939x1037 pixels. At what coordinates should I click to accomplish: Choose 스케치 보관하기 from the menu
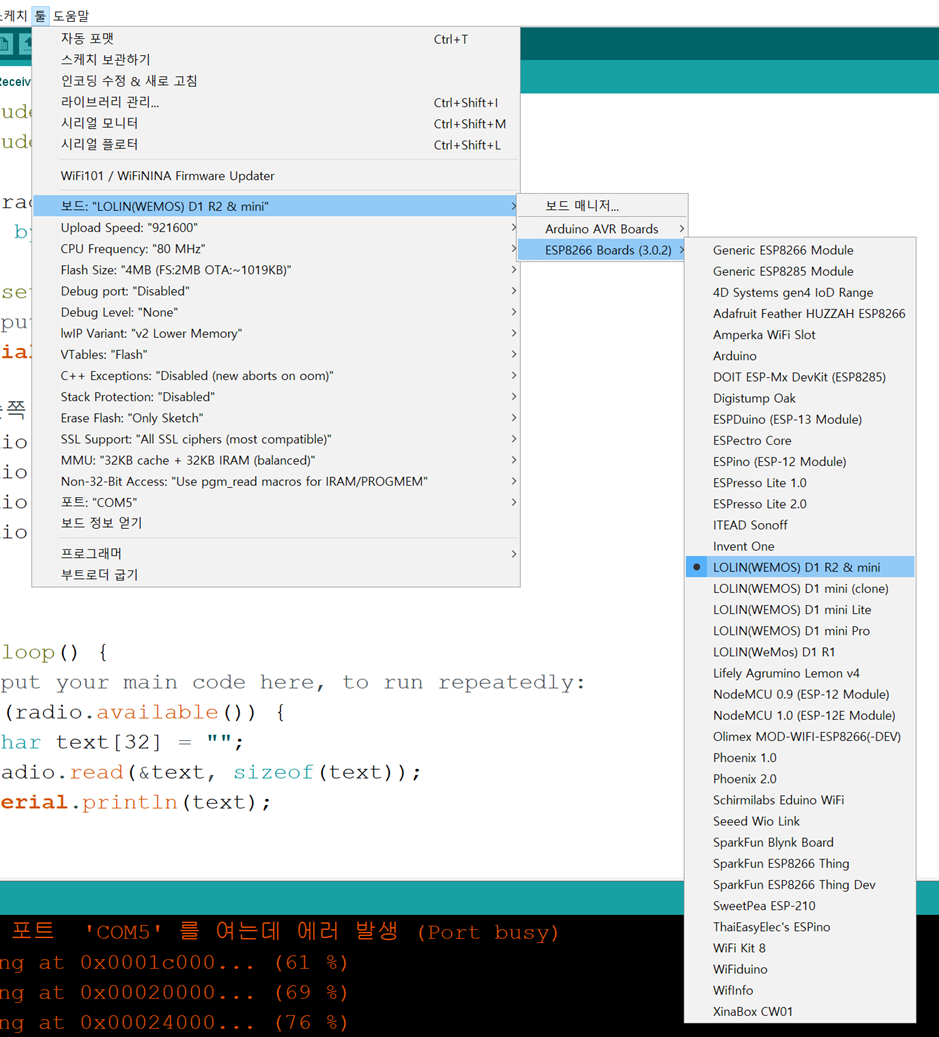click(x=276, y=60)
